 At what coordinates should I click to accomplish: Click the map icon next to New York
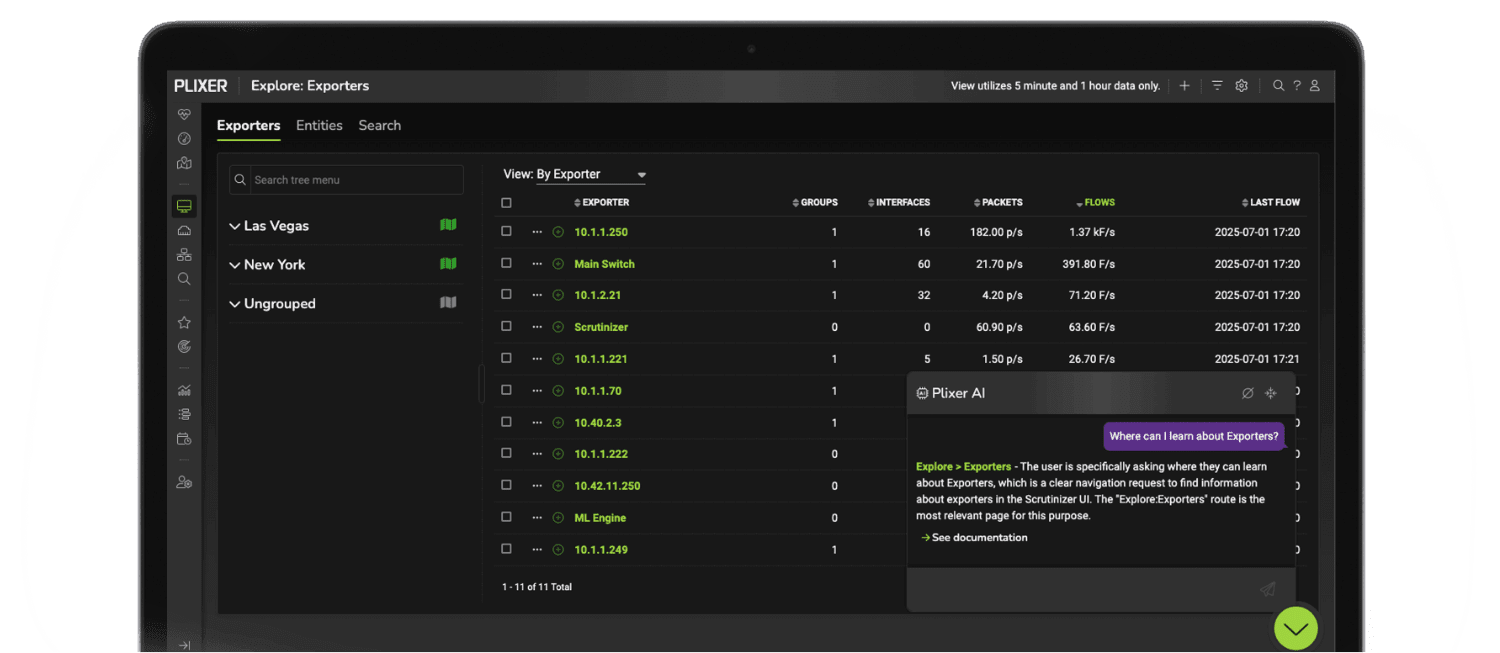448,264
